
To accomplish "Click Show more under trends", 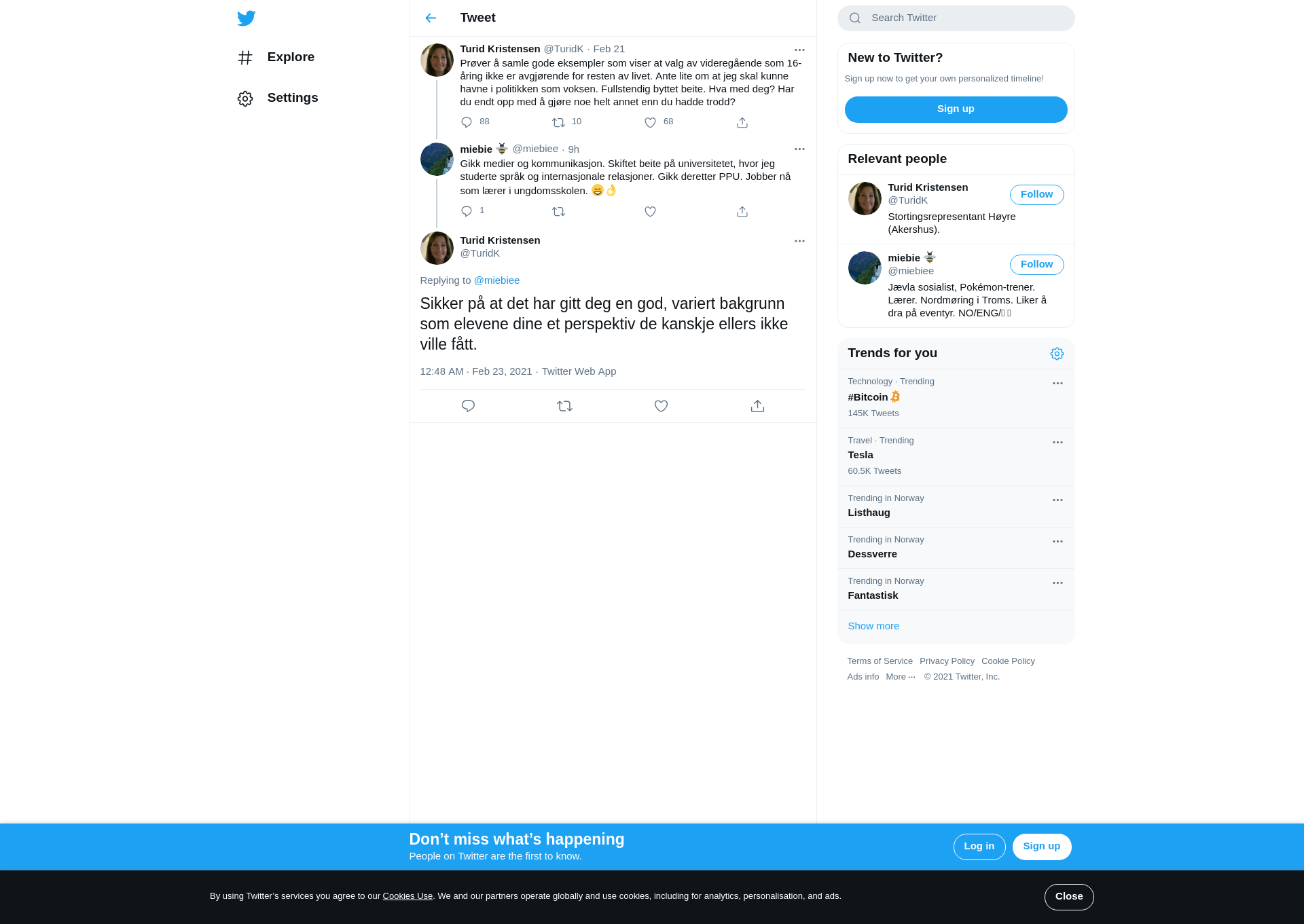I will 873,626.
